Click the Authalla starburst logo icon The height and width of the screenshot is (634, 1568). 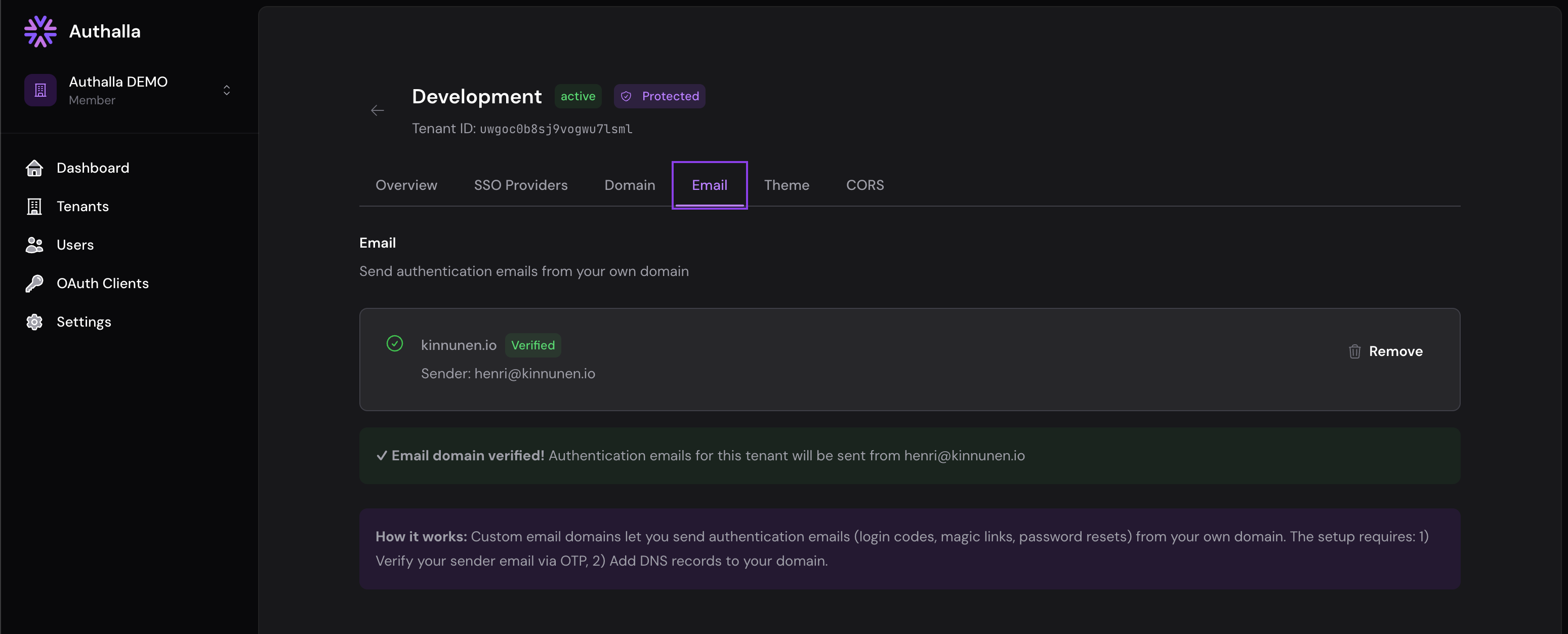tap(40, 31)
